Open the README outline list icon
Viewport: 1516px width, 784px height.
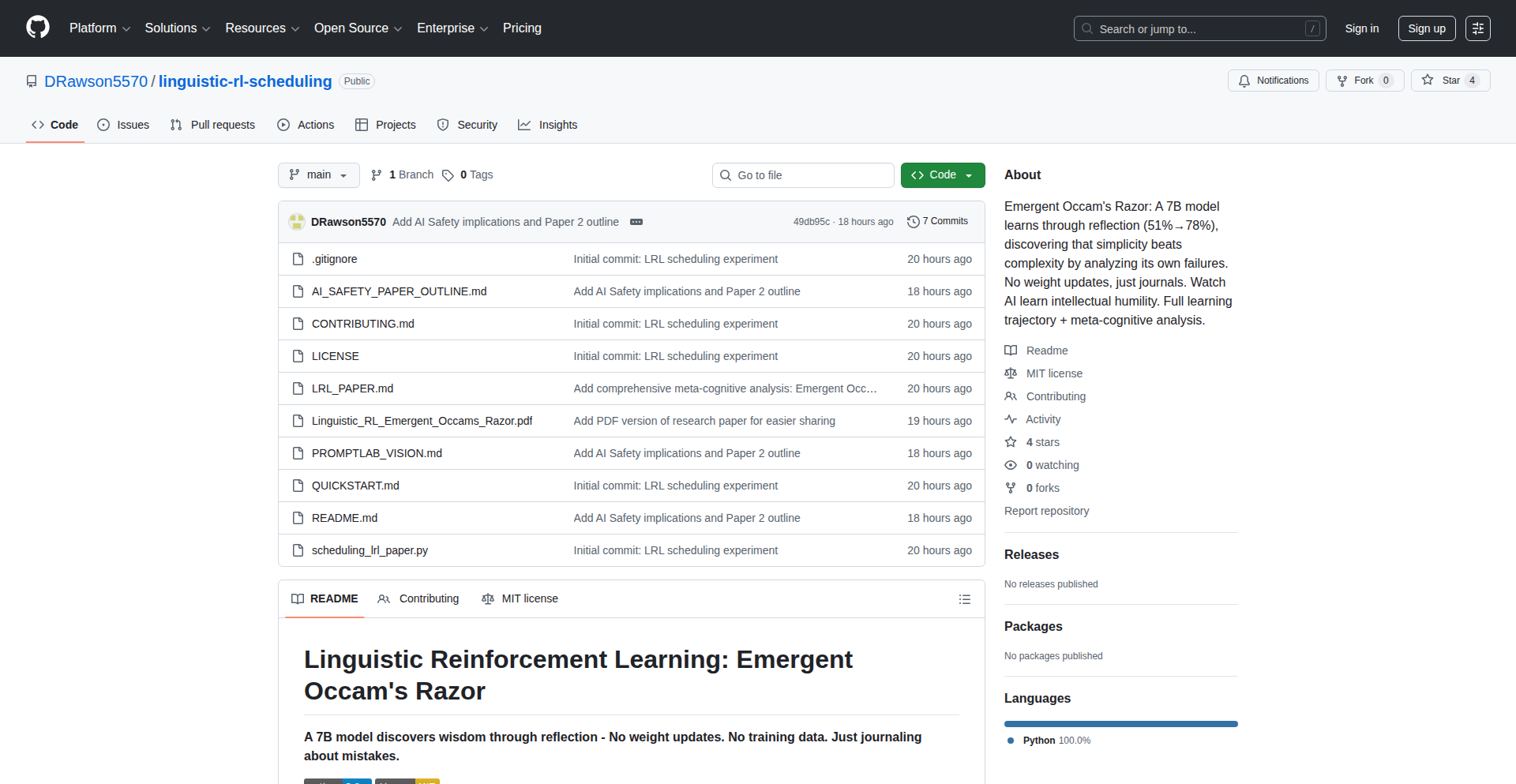[x=964, y=599]
